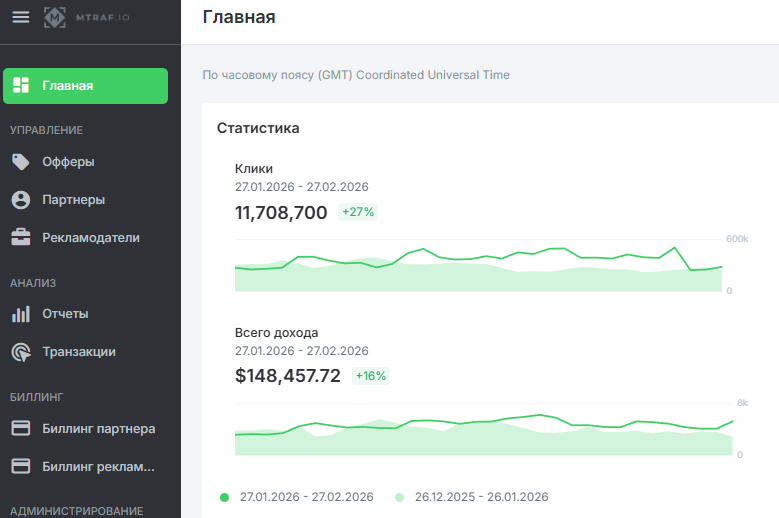Click the Офферы tag icon
The height and width of the screenshot is (518, 779).
(20, 162)
